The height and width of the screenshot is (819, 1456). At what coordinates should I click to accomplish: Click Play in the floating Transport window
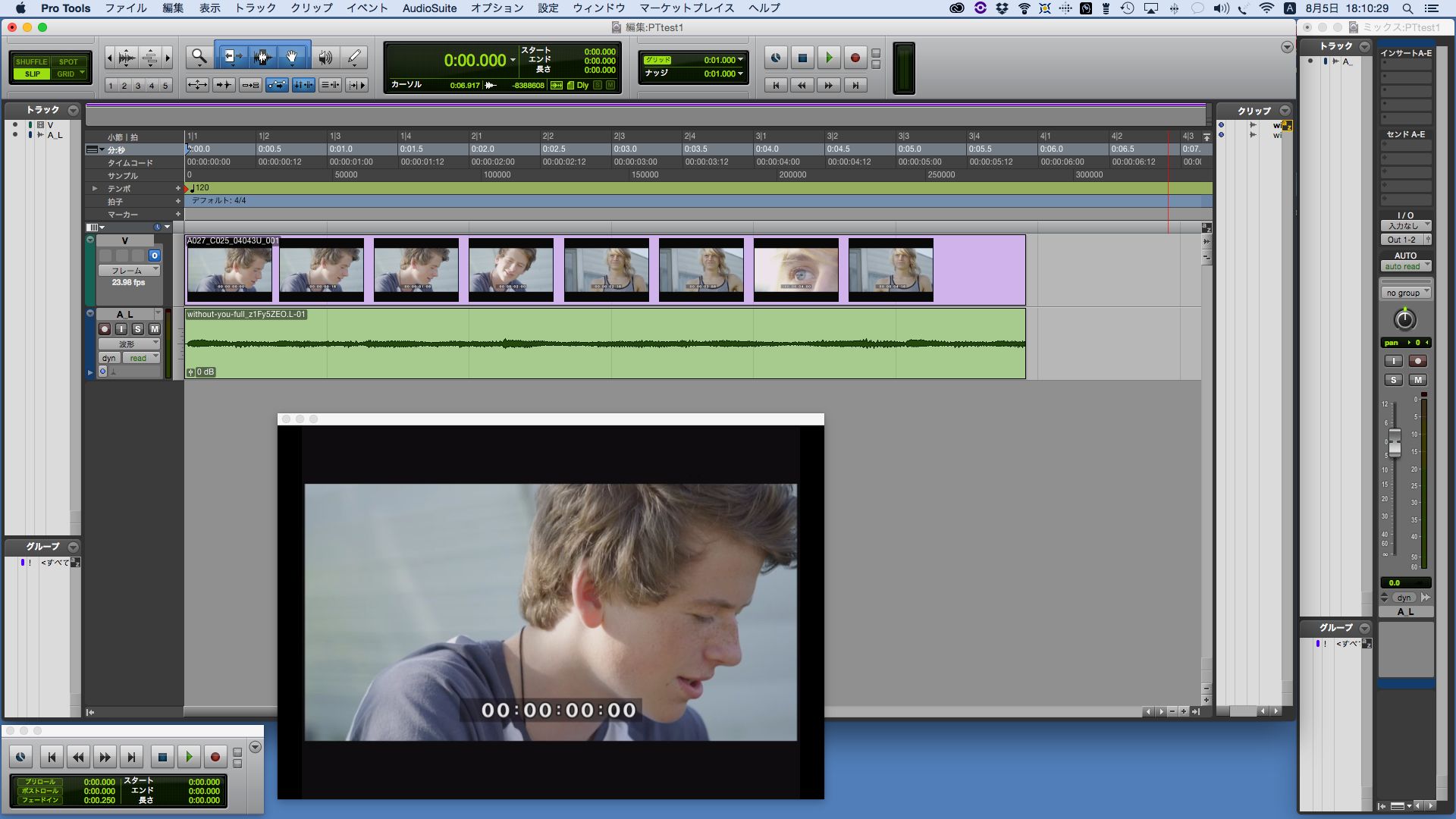tap(189, 757)
